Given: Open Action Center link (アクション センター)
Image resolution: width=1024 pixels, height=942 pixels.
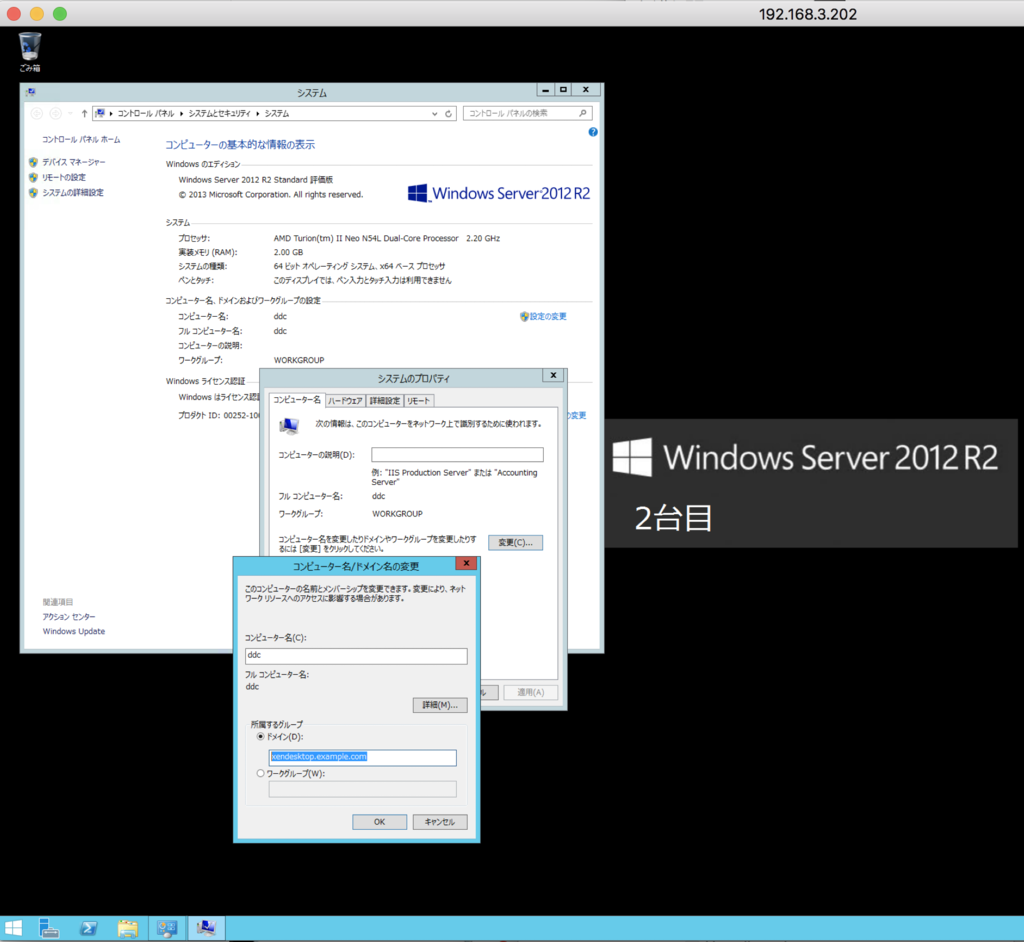Looking at the screenshot, I should [69, 617].
